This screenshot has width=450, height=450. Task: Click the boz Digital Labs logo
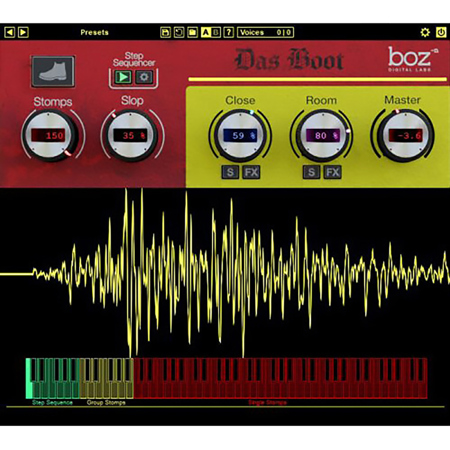pyautogui.click(x=413, y=59)
